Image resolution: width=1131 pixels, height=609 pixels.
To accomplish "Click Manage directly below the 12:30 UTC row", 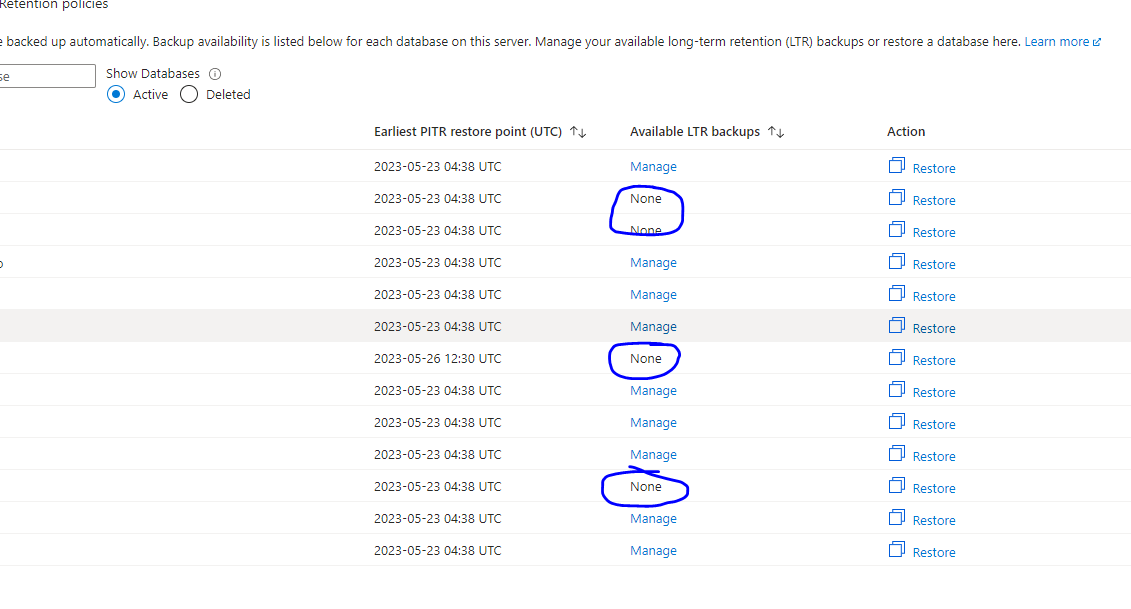I will point(653,390).
